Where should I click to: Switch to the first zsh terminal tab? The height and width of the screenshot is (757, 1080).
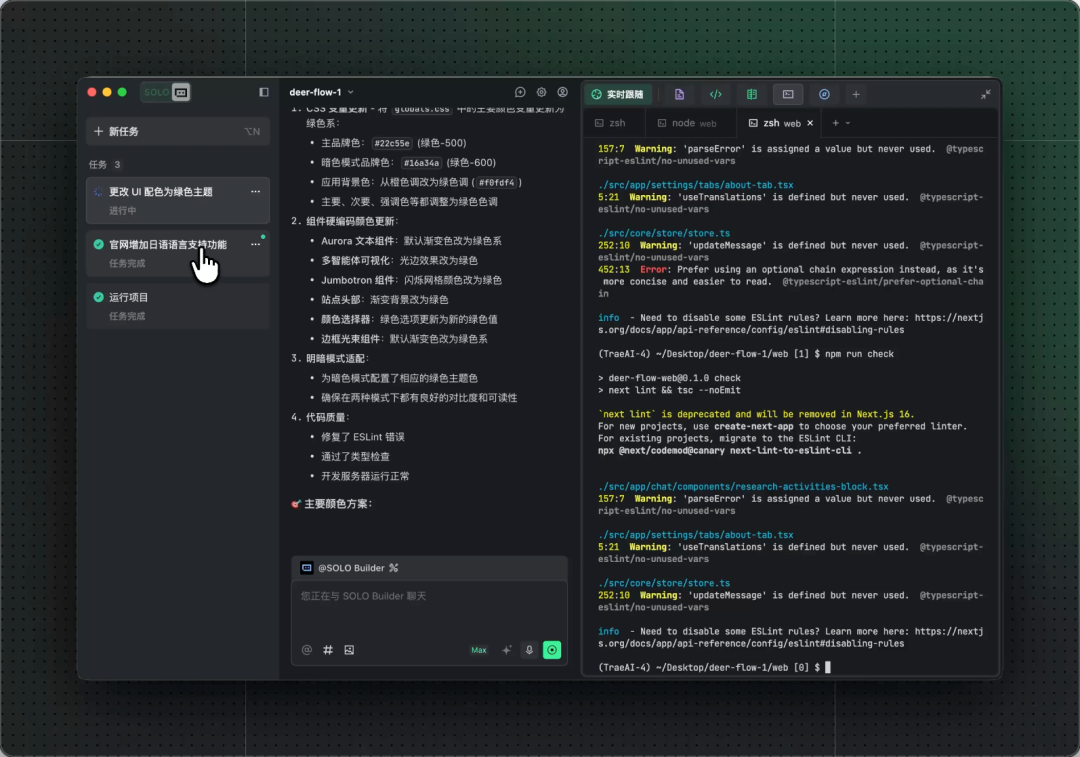click(x=610, y=123)
